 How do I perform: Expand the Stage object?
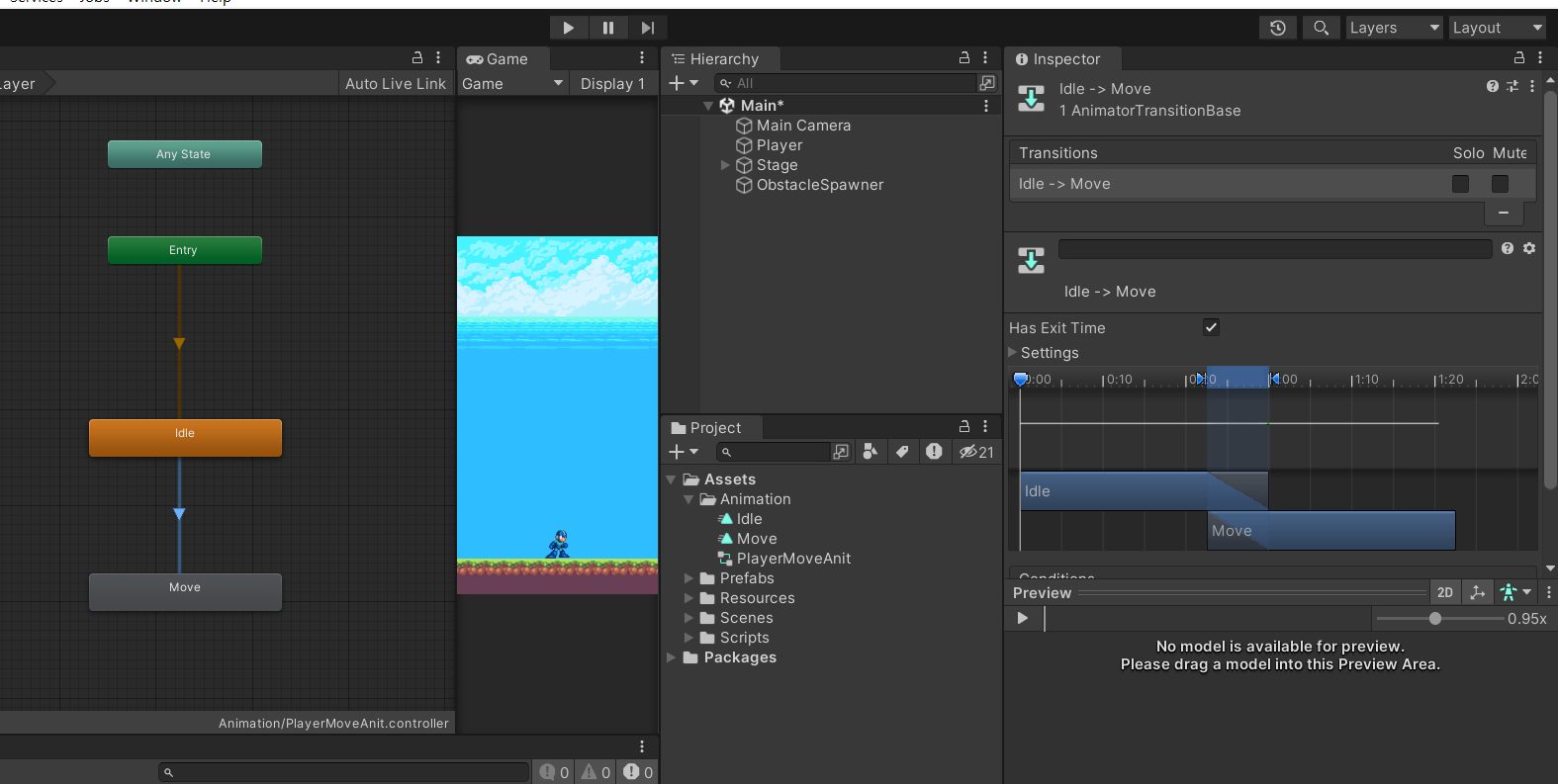point(725,165)
